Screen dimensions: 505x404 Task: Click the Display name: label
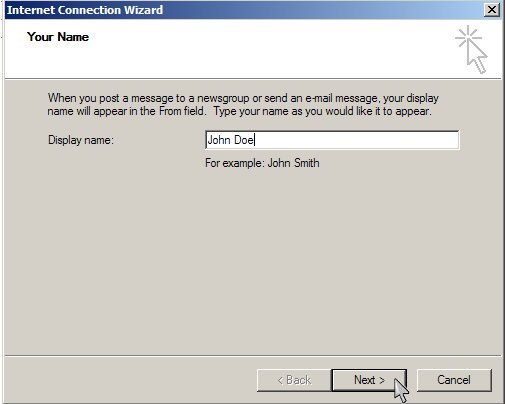click(81, 140)
